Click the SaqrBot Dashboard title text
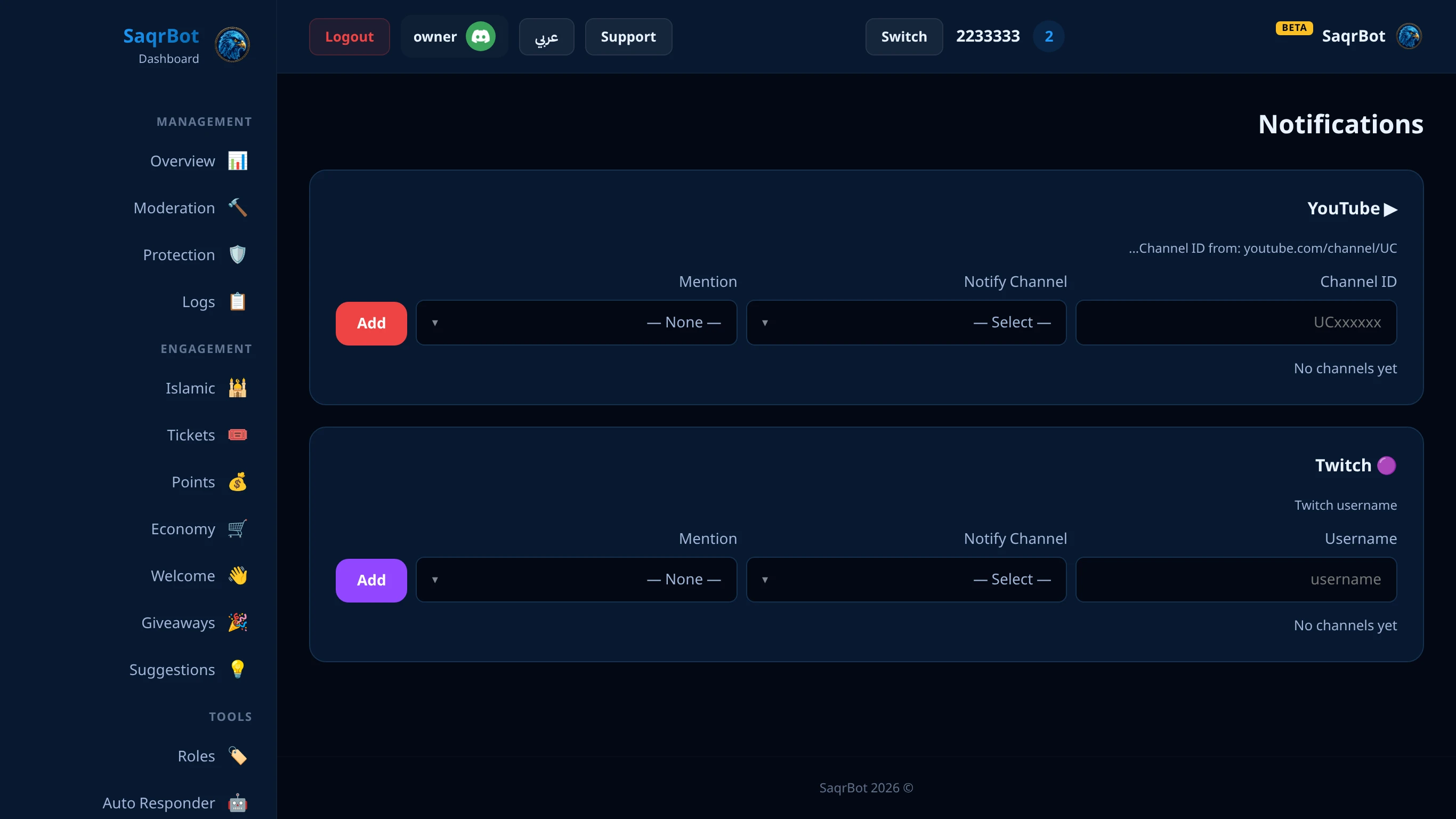Image resolution: width=1456 pixels, height=819 pixels. pos(161,45)
